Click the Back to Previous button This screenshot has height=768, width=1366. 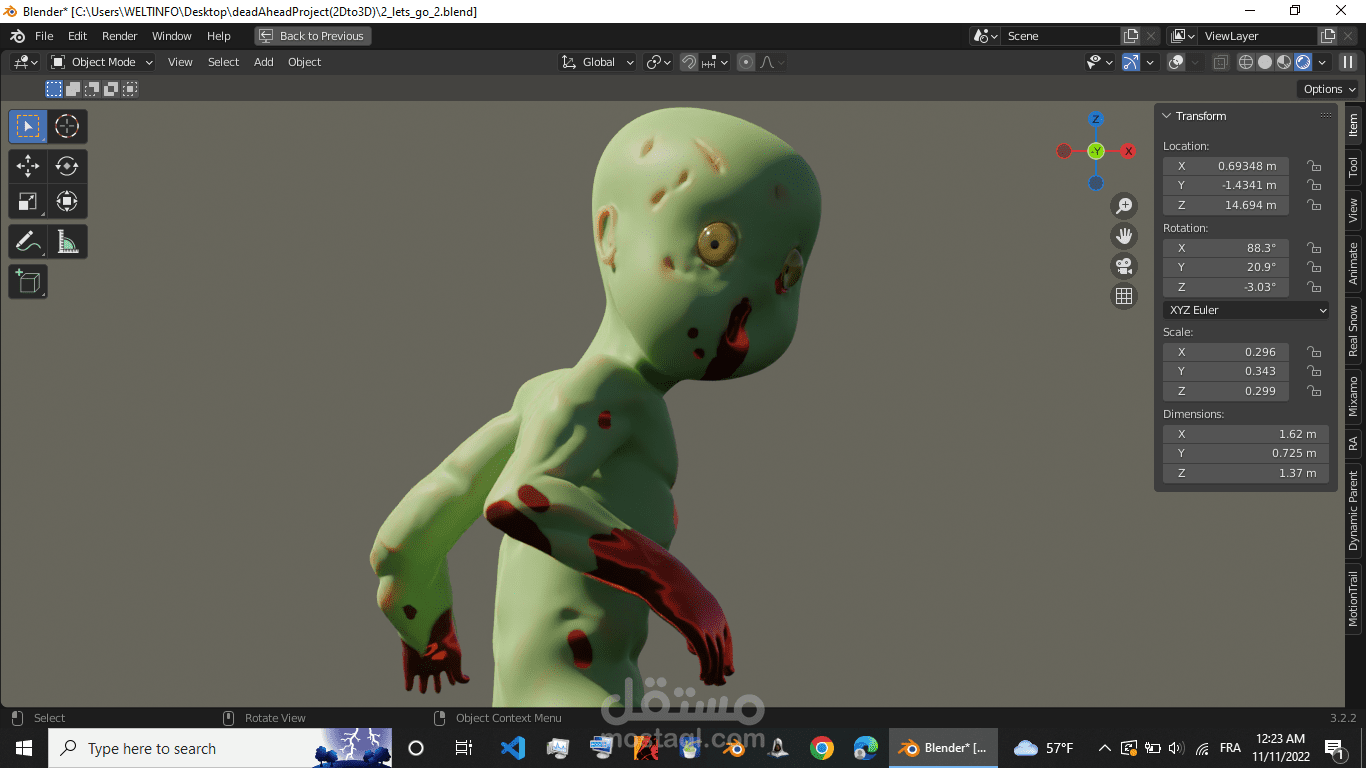312,36
